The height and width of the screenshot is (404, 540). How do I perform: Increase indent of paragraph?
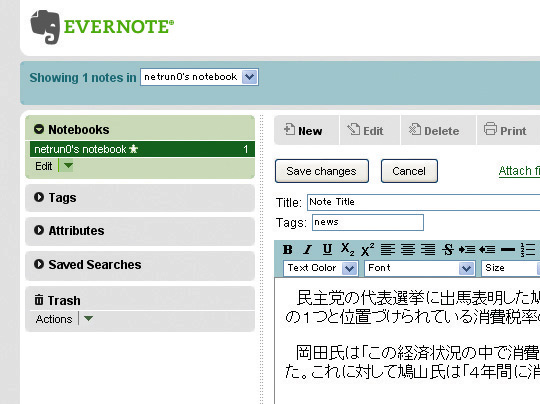coord(467,249)
